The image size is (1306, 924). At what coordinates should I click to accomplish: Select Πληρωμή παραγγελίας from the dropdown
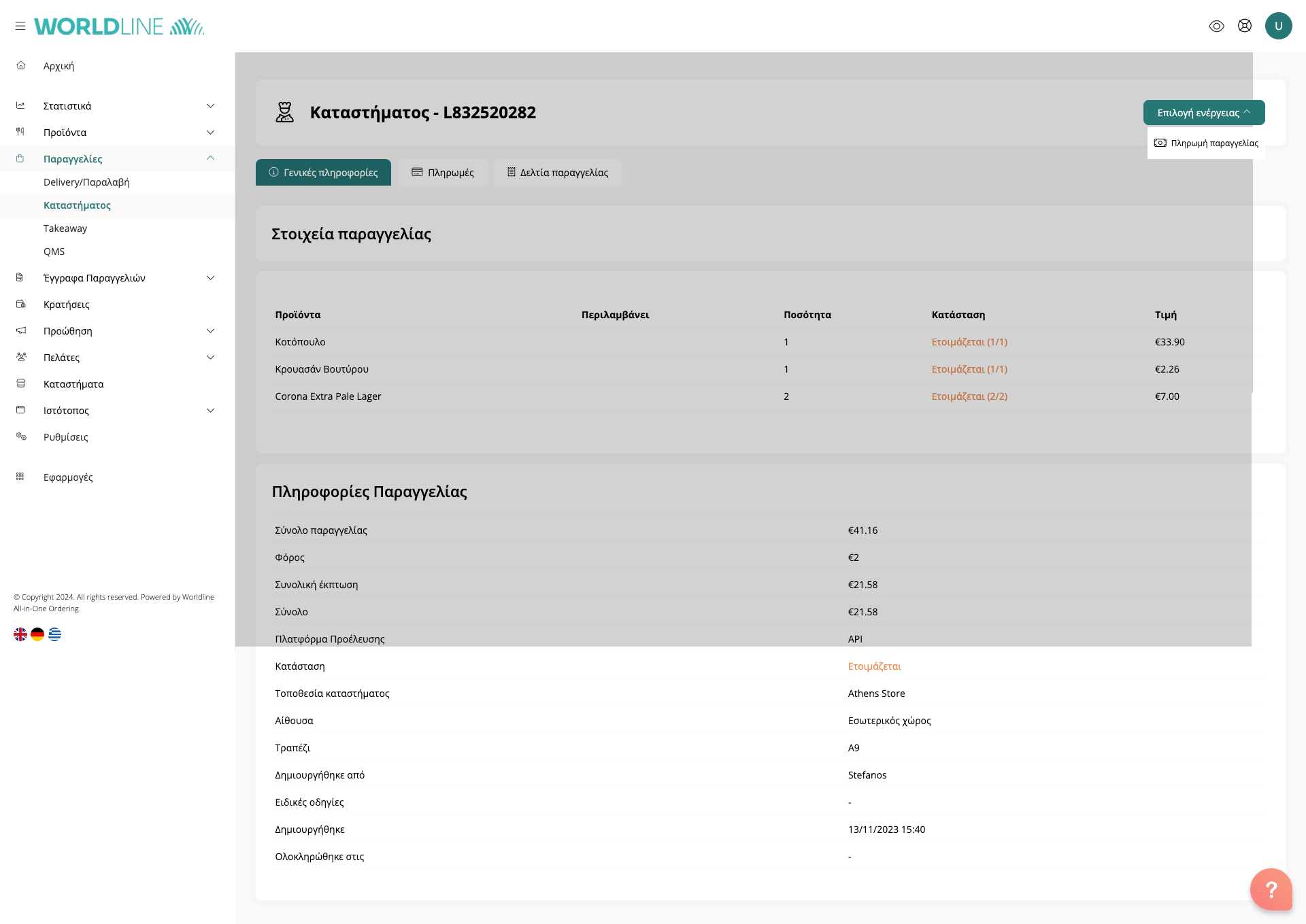[1207, 143]
